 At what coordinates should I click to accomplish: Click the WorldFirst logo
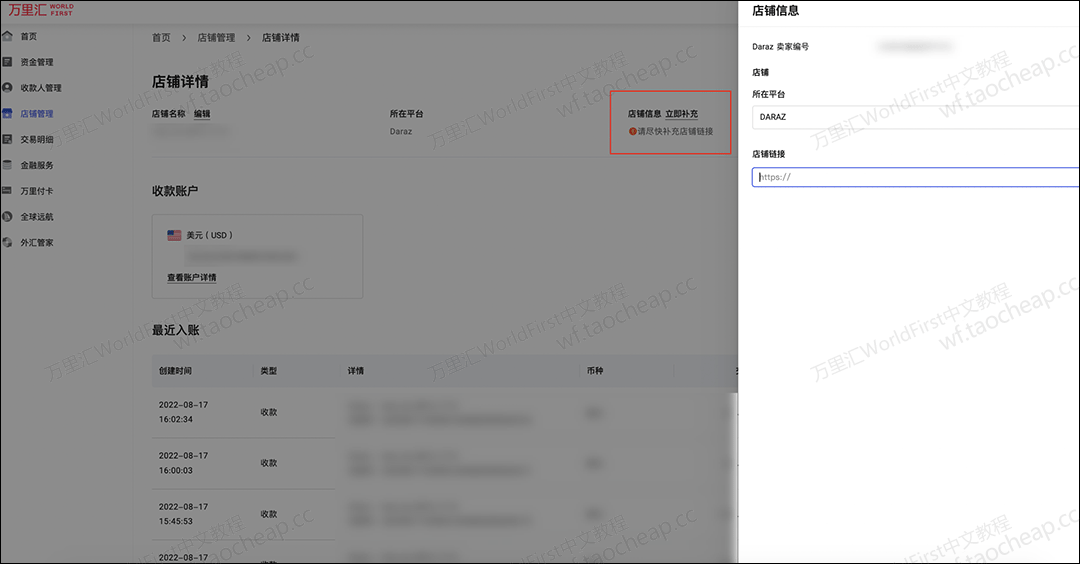pos(40,10)
